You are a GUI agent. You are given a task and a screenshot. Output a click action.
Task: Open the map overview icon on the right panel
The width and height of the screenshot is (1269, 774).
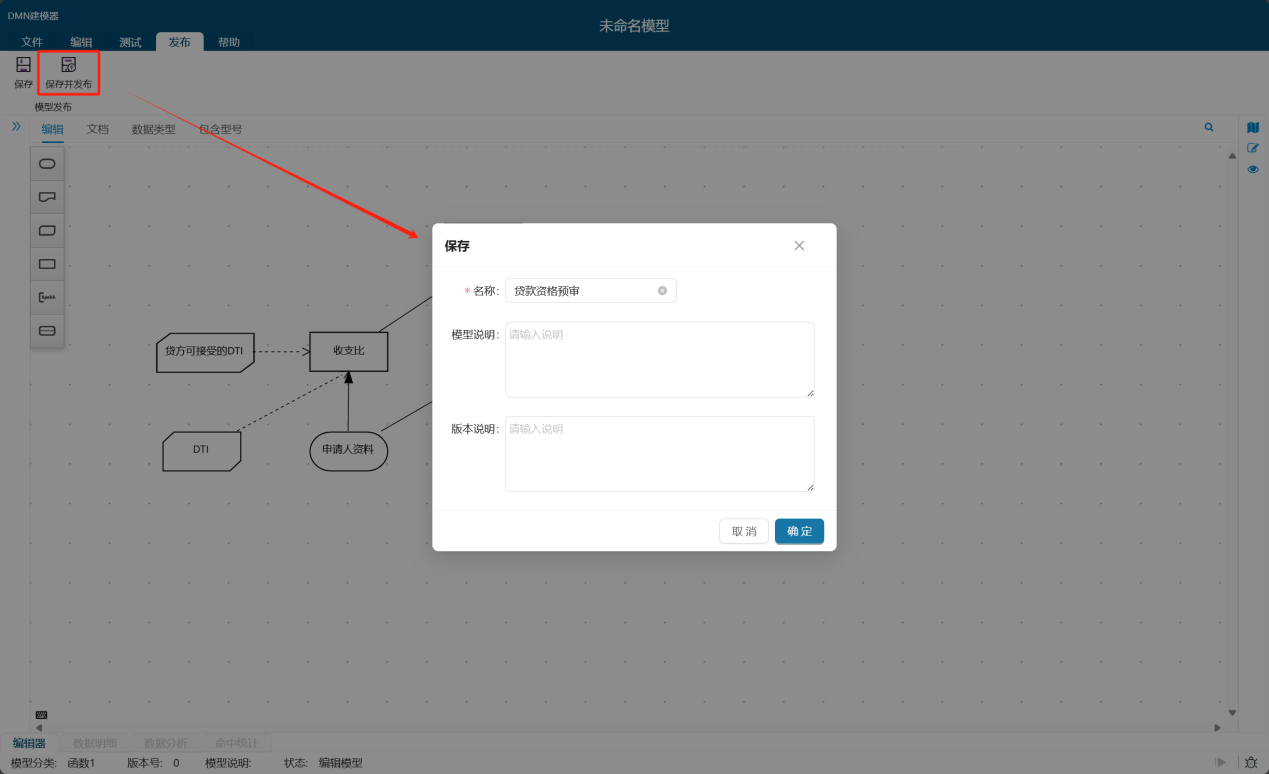coord(1253,128)
